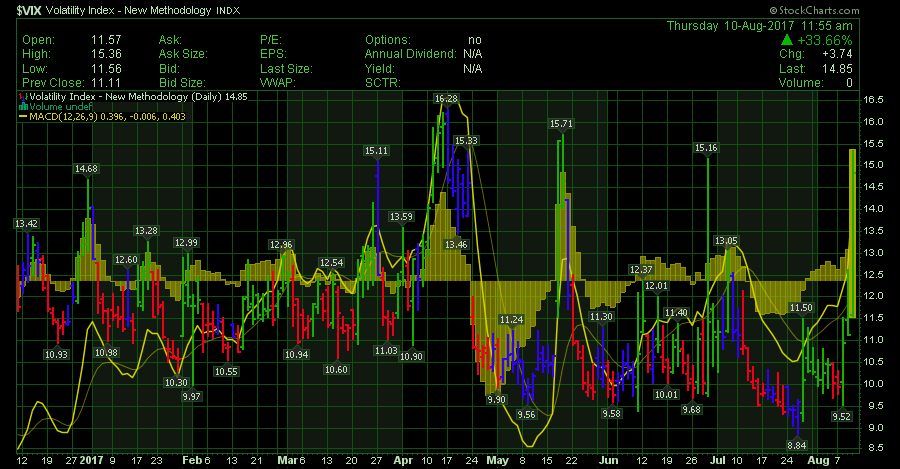Select the 15.71 price marker
The image size is (900, 469).
pos(561,124)
